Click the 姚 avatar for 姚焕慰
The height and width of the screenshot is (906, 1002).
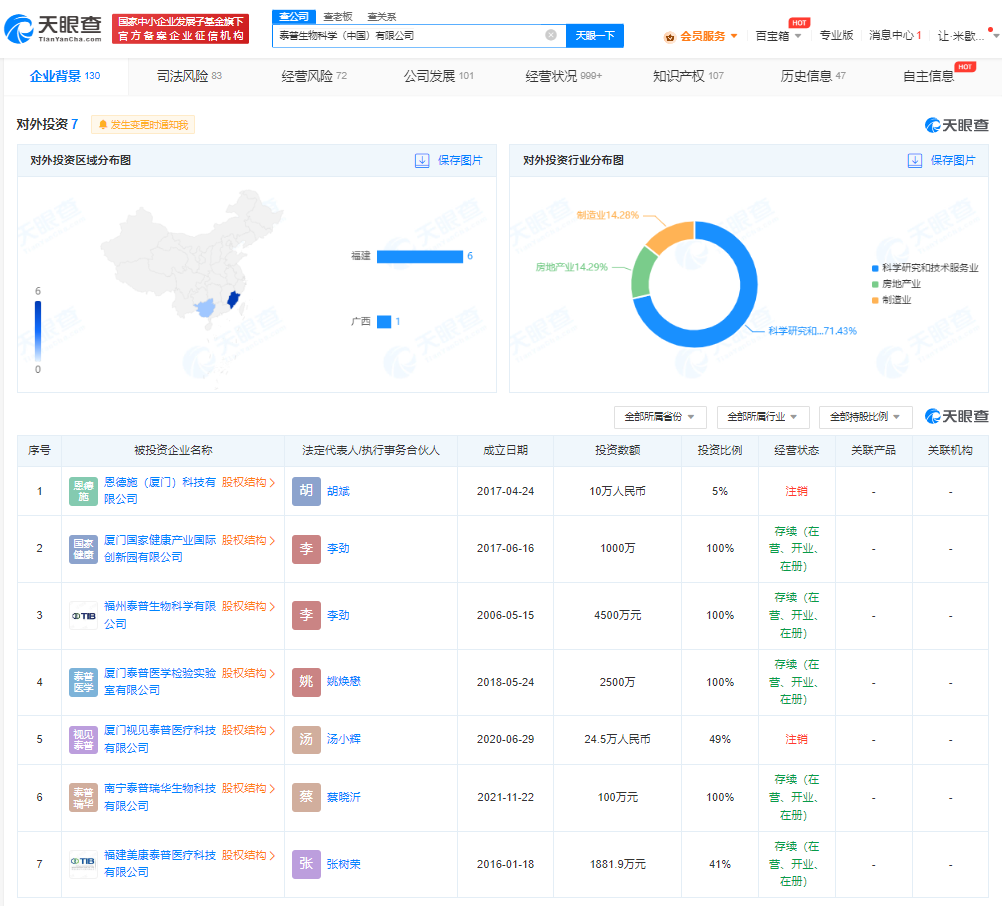[306, 682]
